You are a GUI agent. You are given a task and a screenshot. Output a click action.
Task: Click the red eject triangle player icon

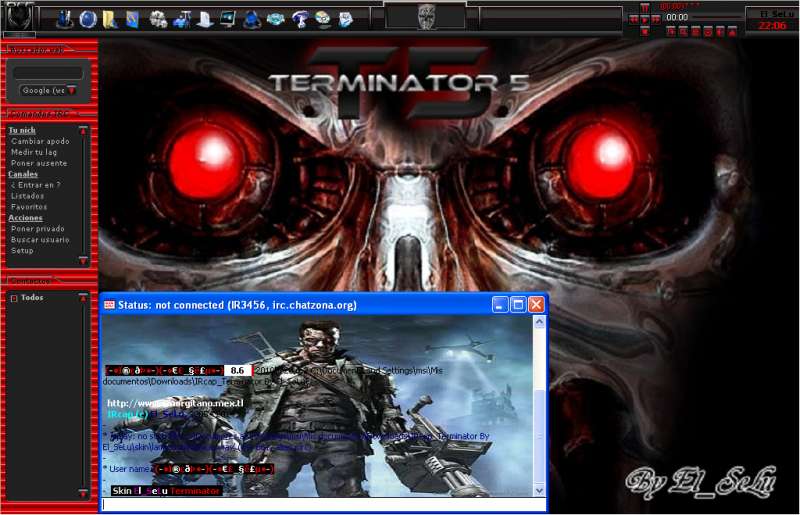point(732,32)
